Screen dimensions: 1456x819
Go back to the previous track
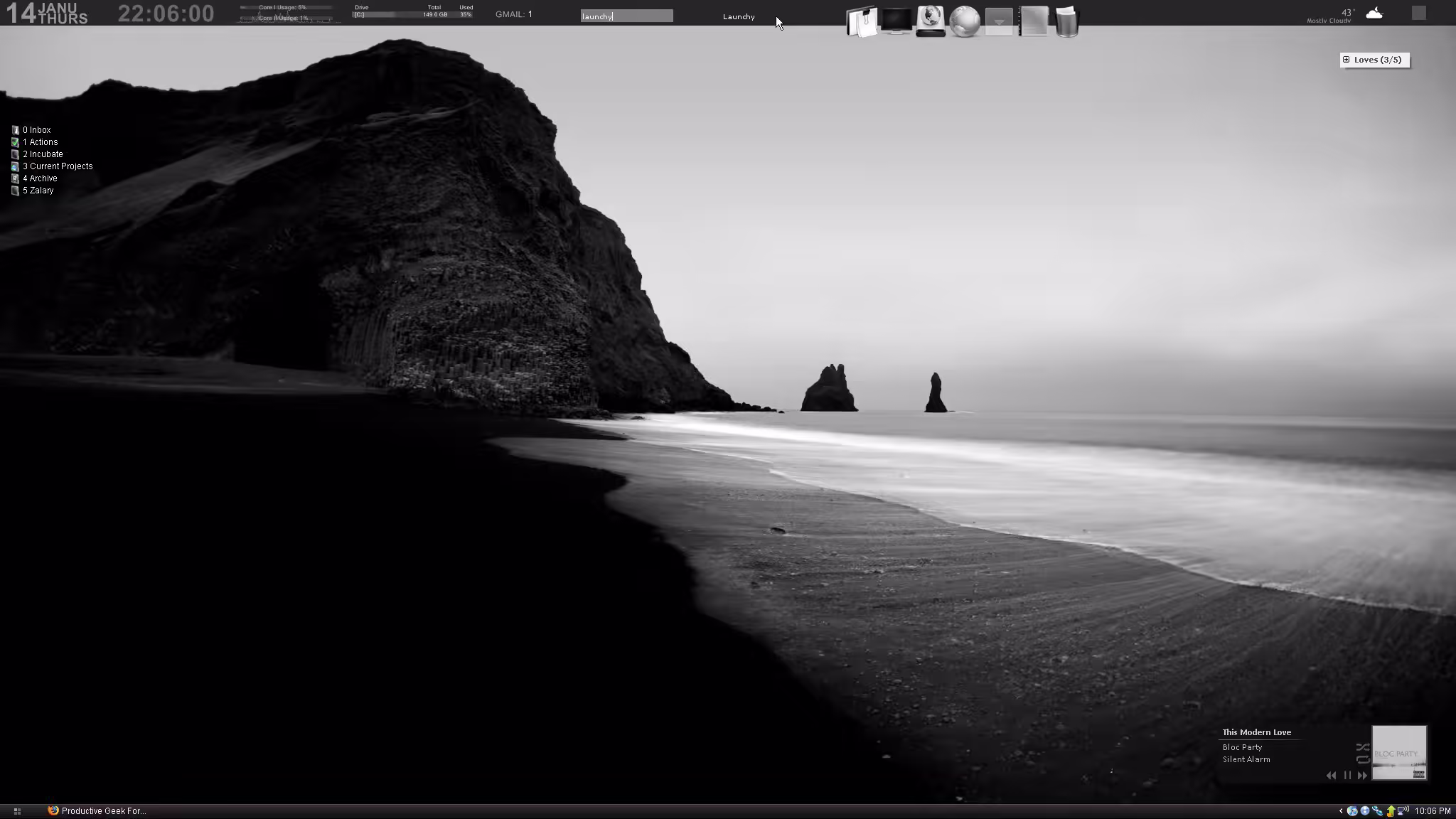click(x=1331, y=776)
